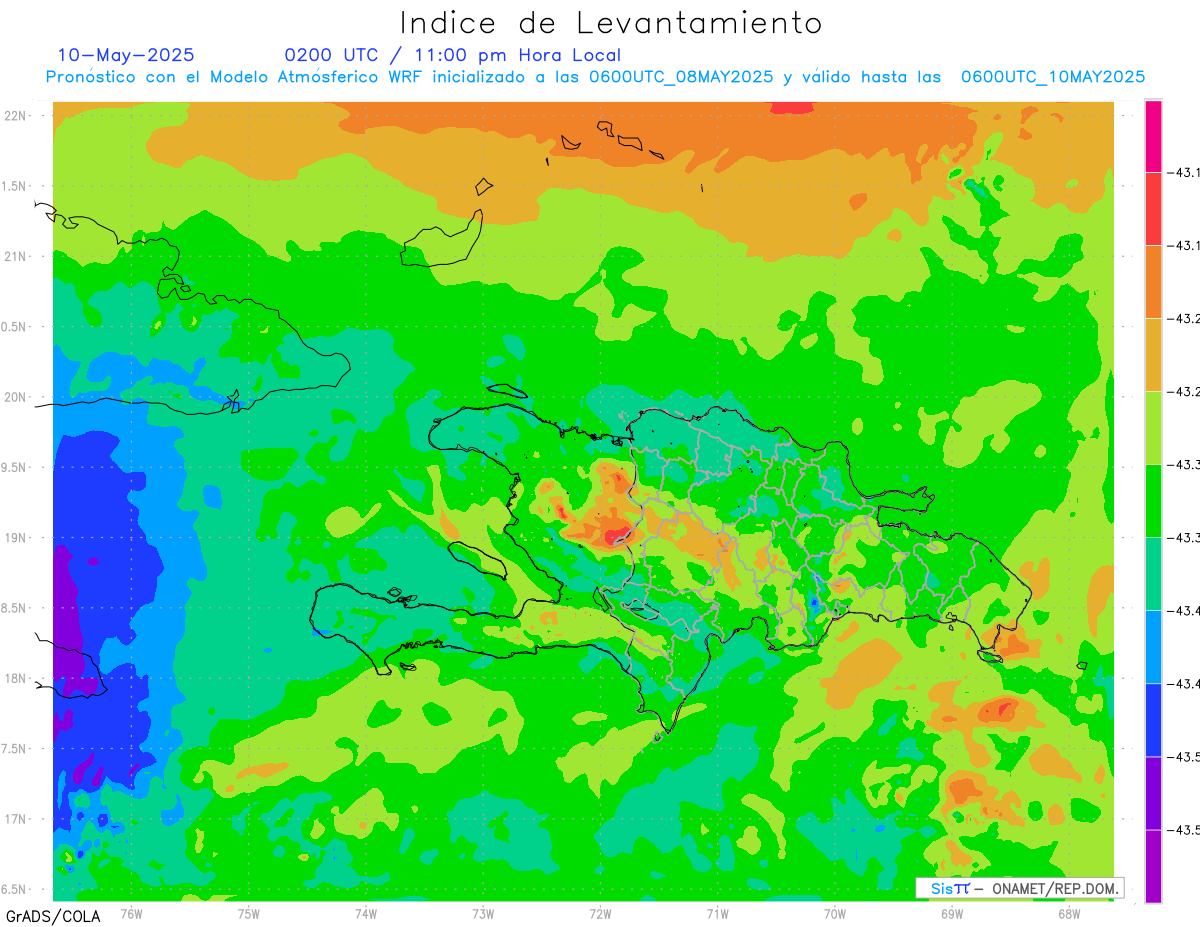Click the "8.5N" axis tick label
Viewport: 1200px width, 927px height.
pos(15,608)
